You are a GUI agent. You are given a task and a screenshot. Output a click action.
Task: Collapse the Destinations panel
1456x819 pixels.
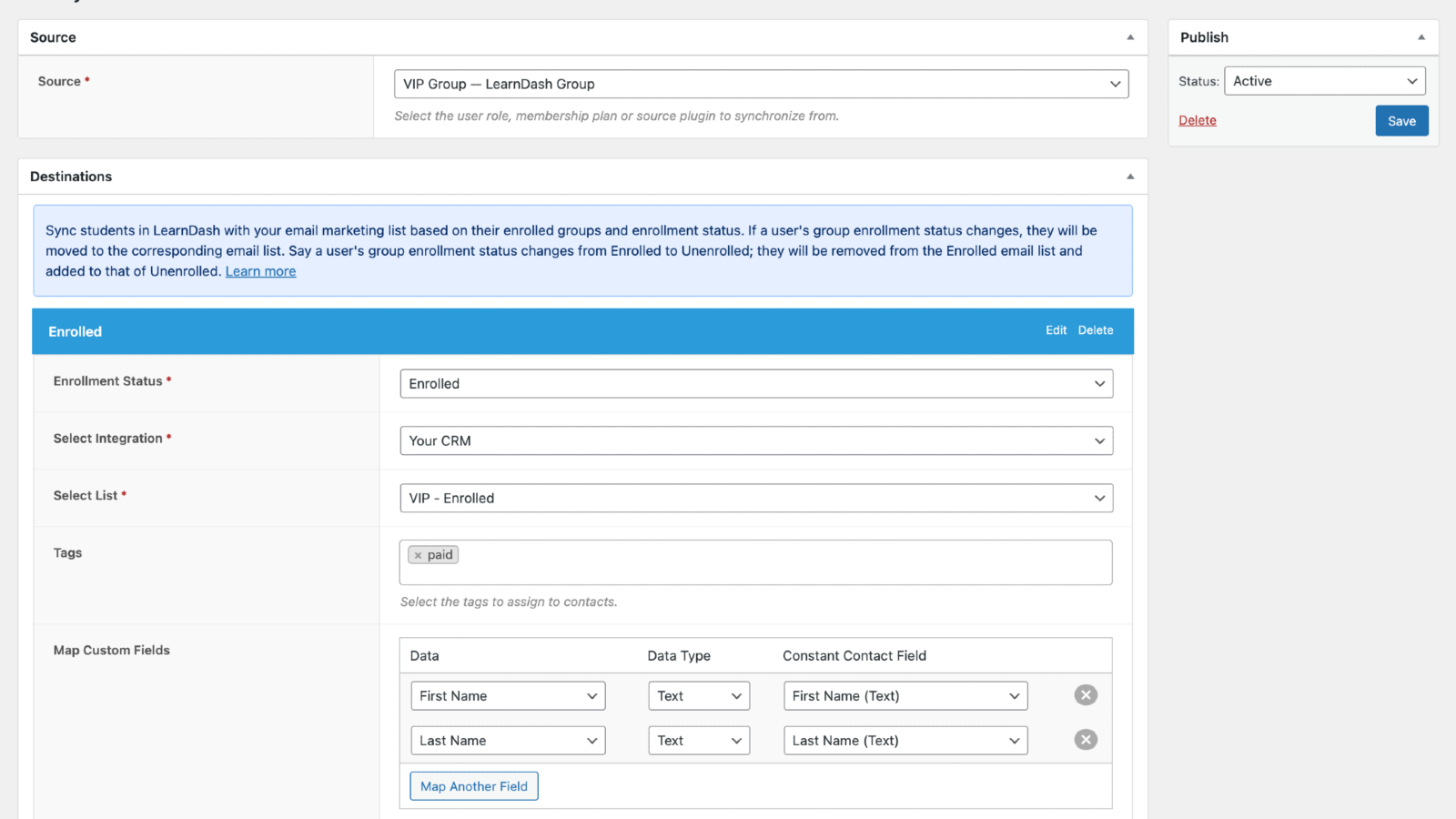[1130, 177]
